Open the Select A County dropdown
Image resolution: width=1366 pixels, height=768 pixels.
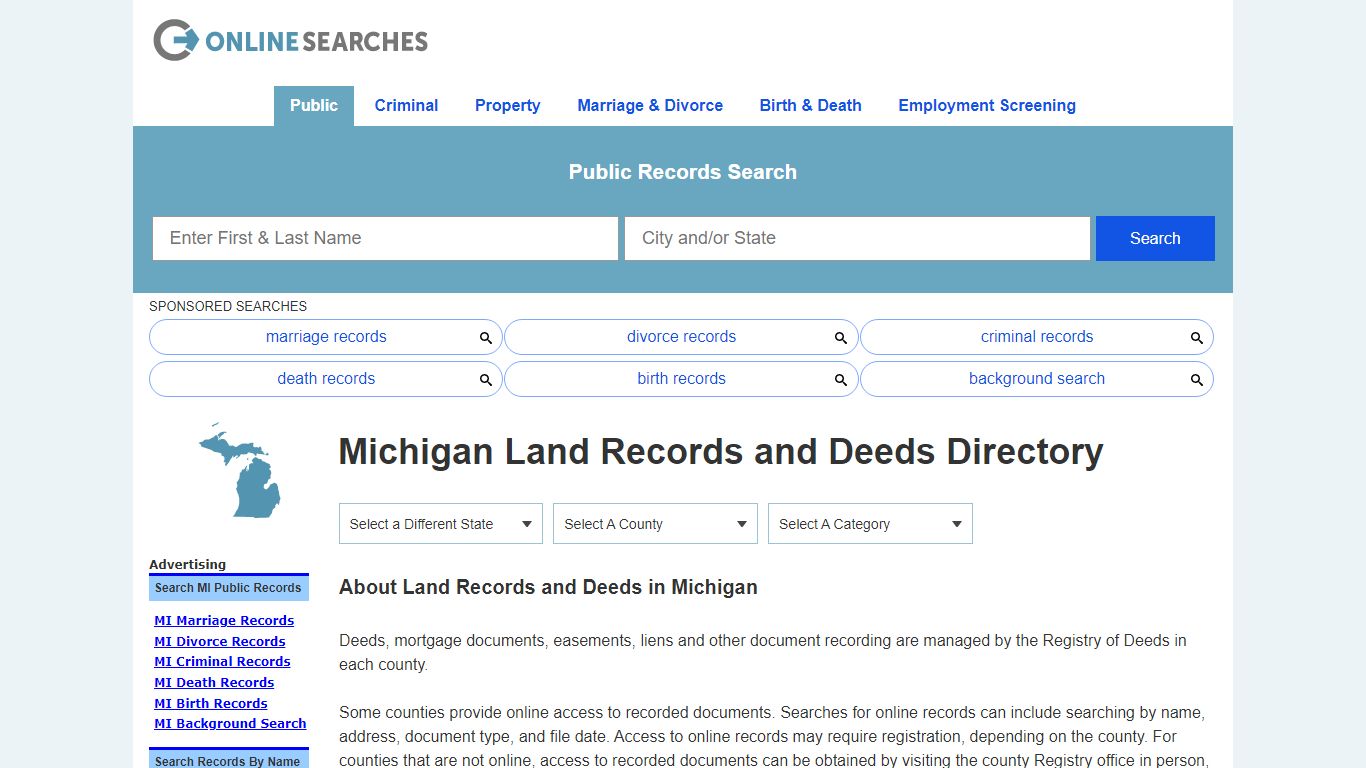[655, 524]
